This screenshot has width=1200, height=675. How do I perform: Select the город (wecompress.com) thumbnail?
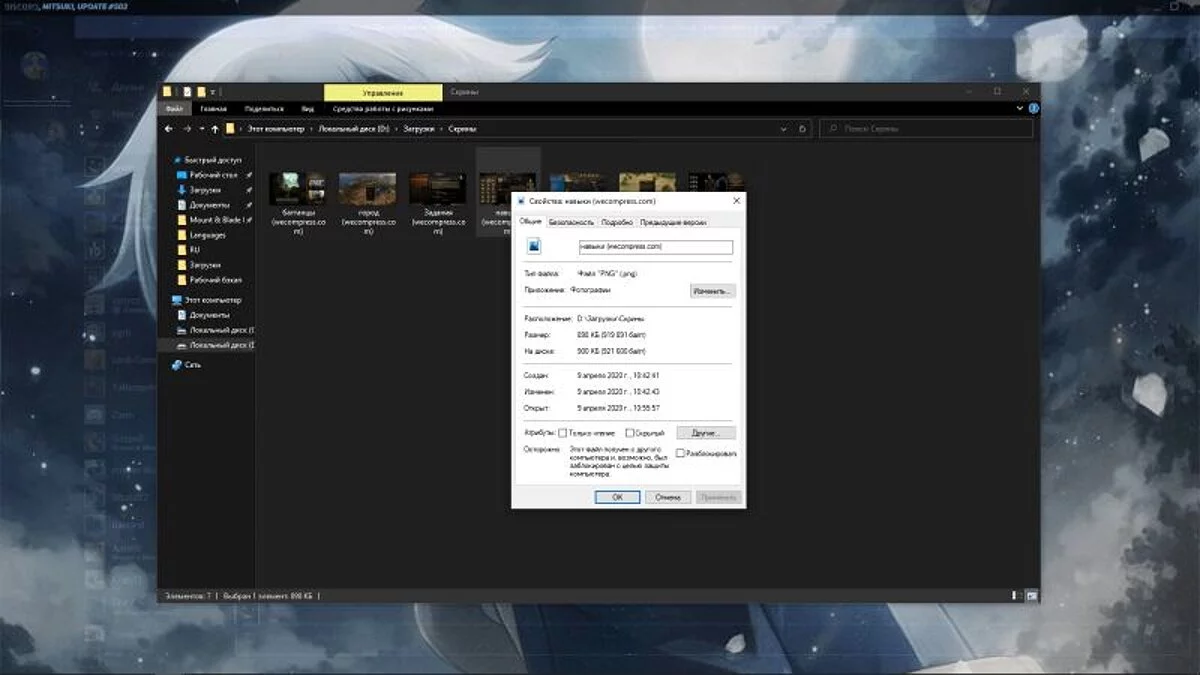[367, 189]
